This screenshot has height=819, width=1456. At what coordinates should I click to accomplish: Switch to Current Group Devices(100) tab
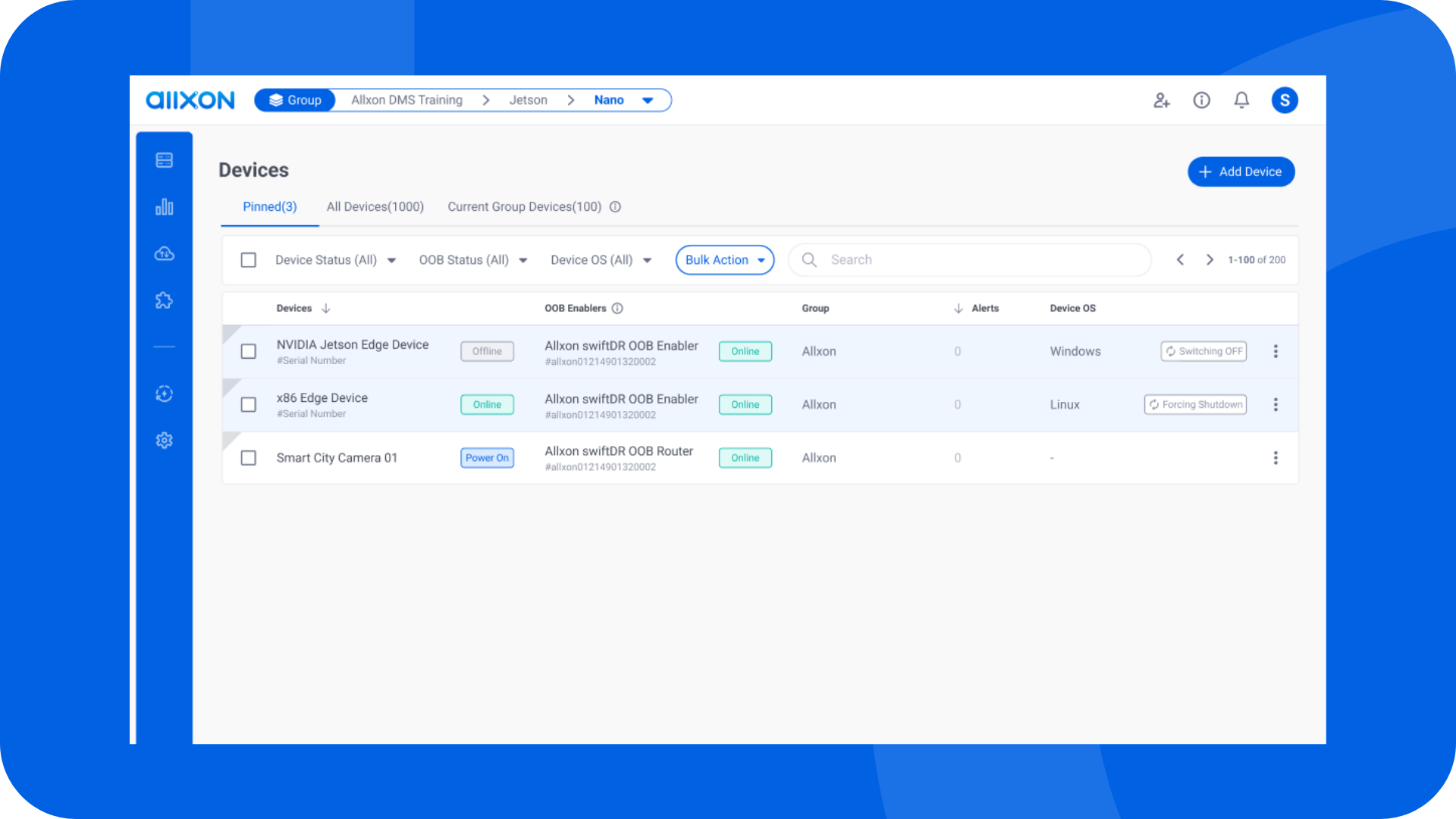click(525, 207)
